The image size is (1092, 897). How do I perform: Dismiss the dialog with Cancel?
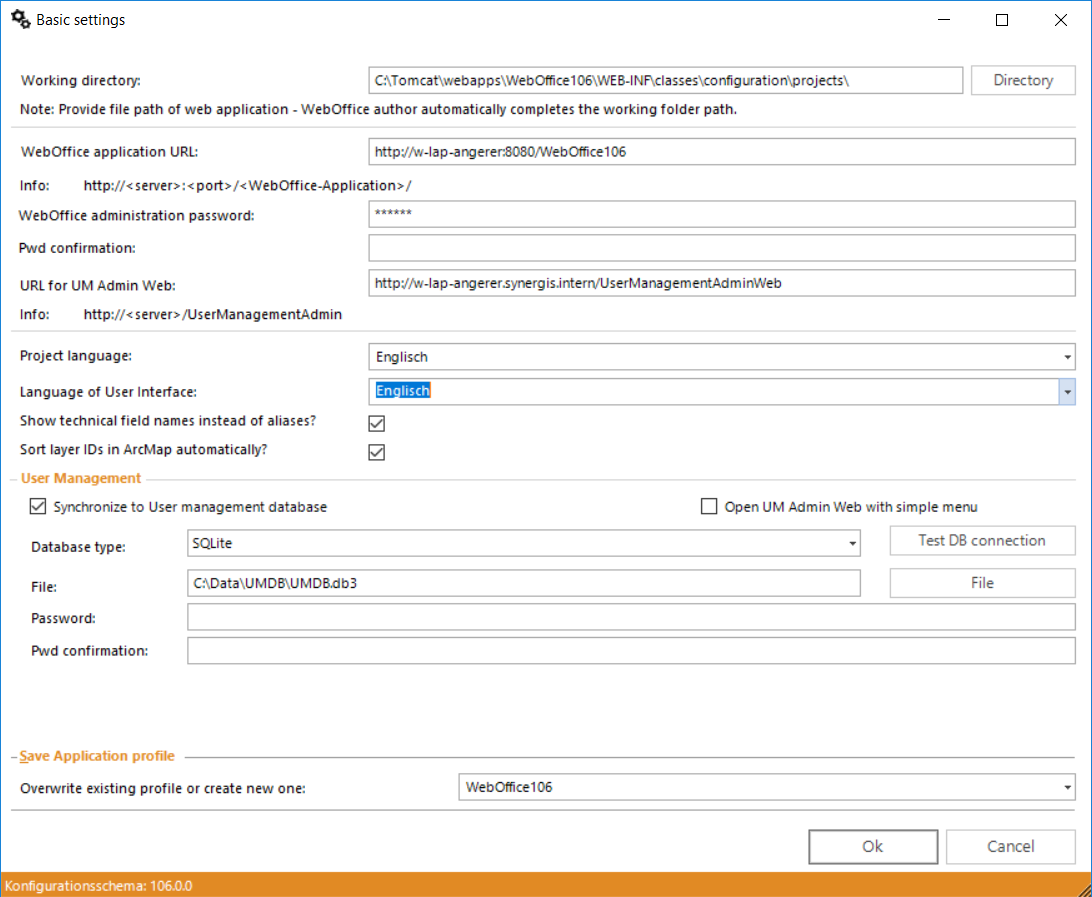(1010, 846)
